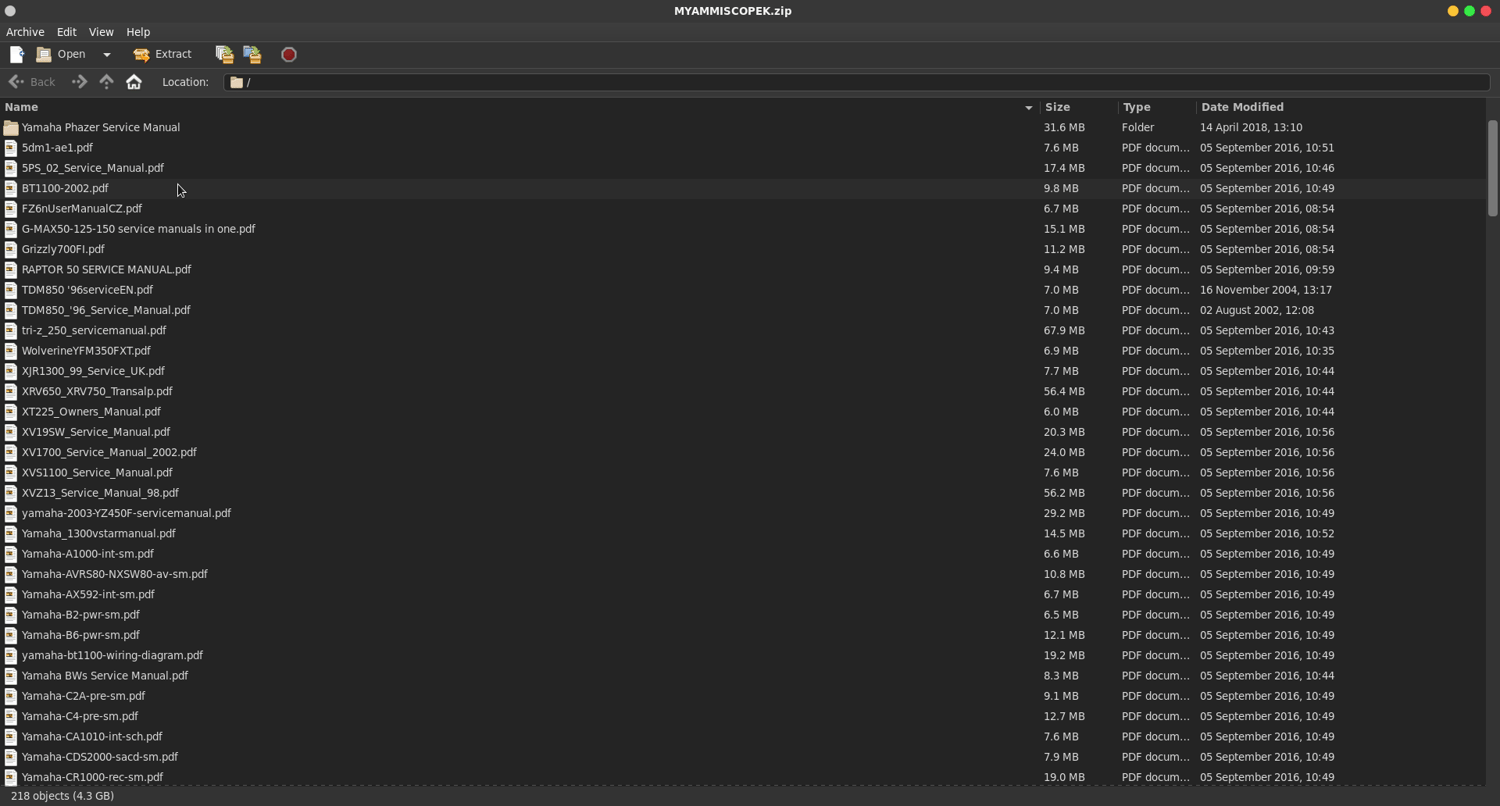Toggle the sort direction arrow in Name header
1500x806 pixels.
pyautogui.click(x=1028, y=107)
